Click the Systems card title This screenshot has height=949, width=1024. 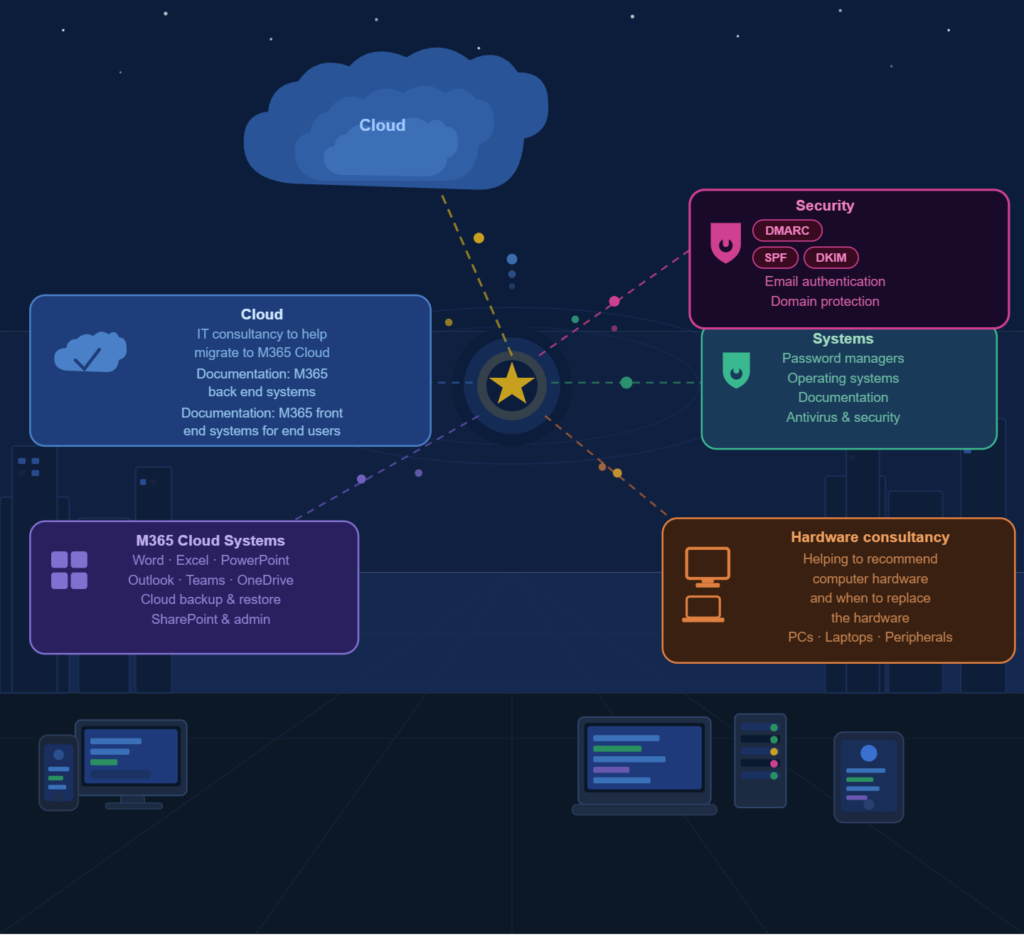(x=843, y=339)
